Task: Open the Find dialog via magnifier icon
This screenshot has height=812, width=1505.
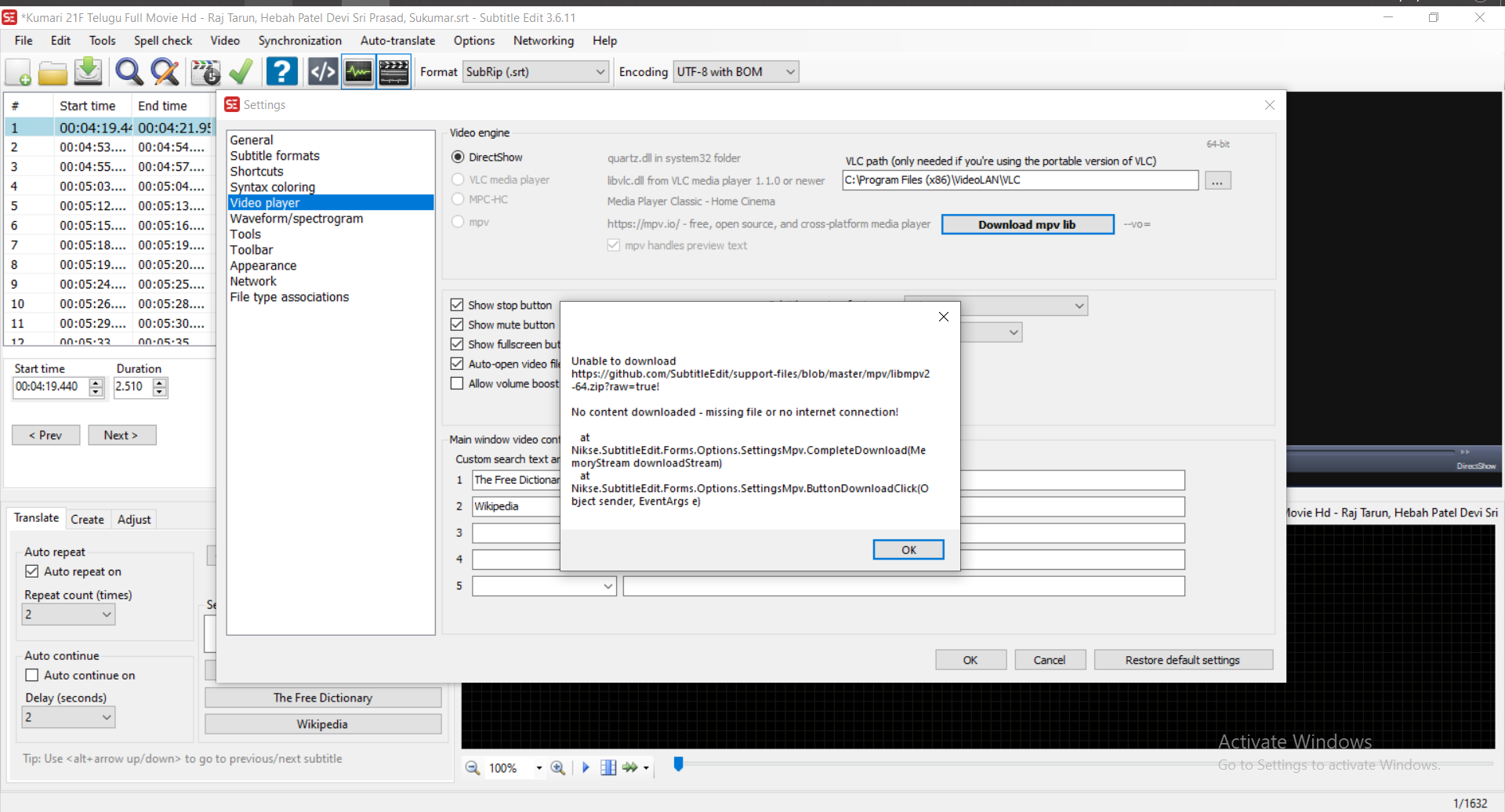Action: pos(129,71)
